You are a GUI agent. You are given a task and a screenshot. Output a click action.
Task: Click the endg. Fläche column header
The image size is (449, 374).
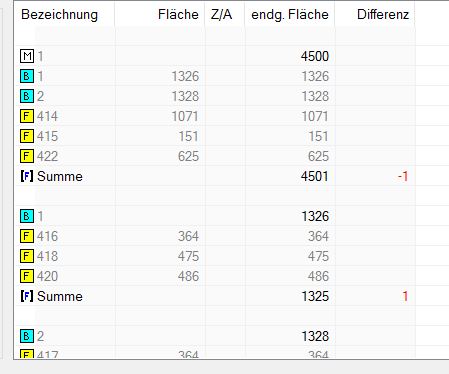290,14
